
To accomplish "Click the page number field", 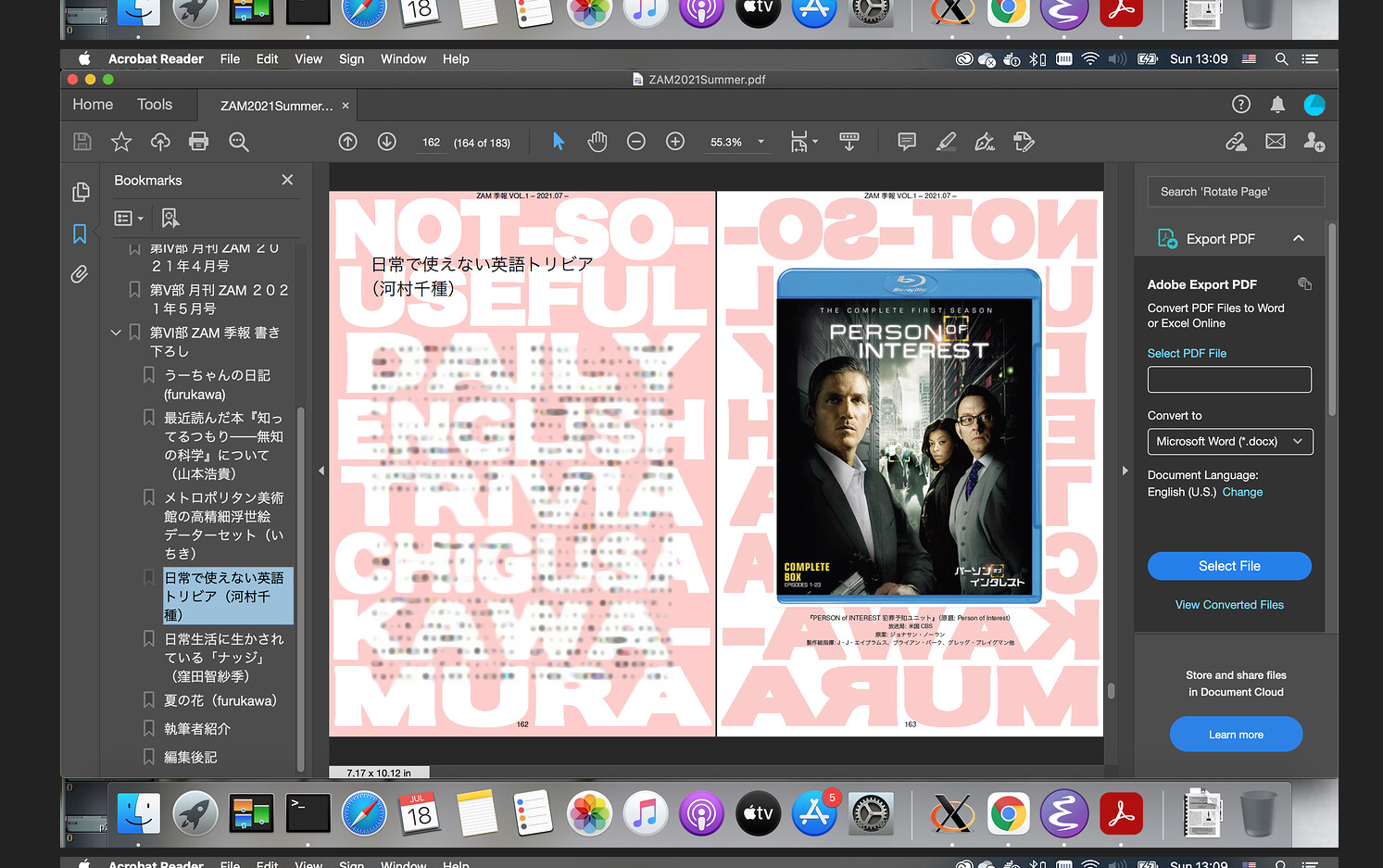I will [x=431, y=142].
